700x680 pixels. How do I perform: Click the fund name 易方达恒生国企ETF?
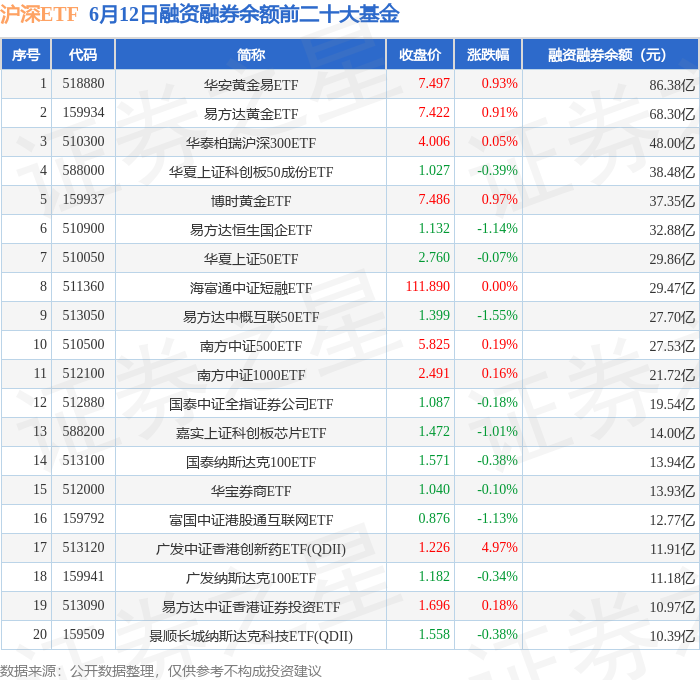click(251, 230)
